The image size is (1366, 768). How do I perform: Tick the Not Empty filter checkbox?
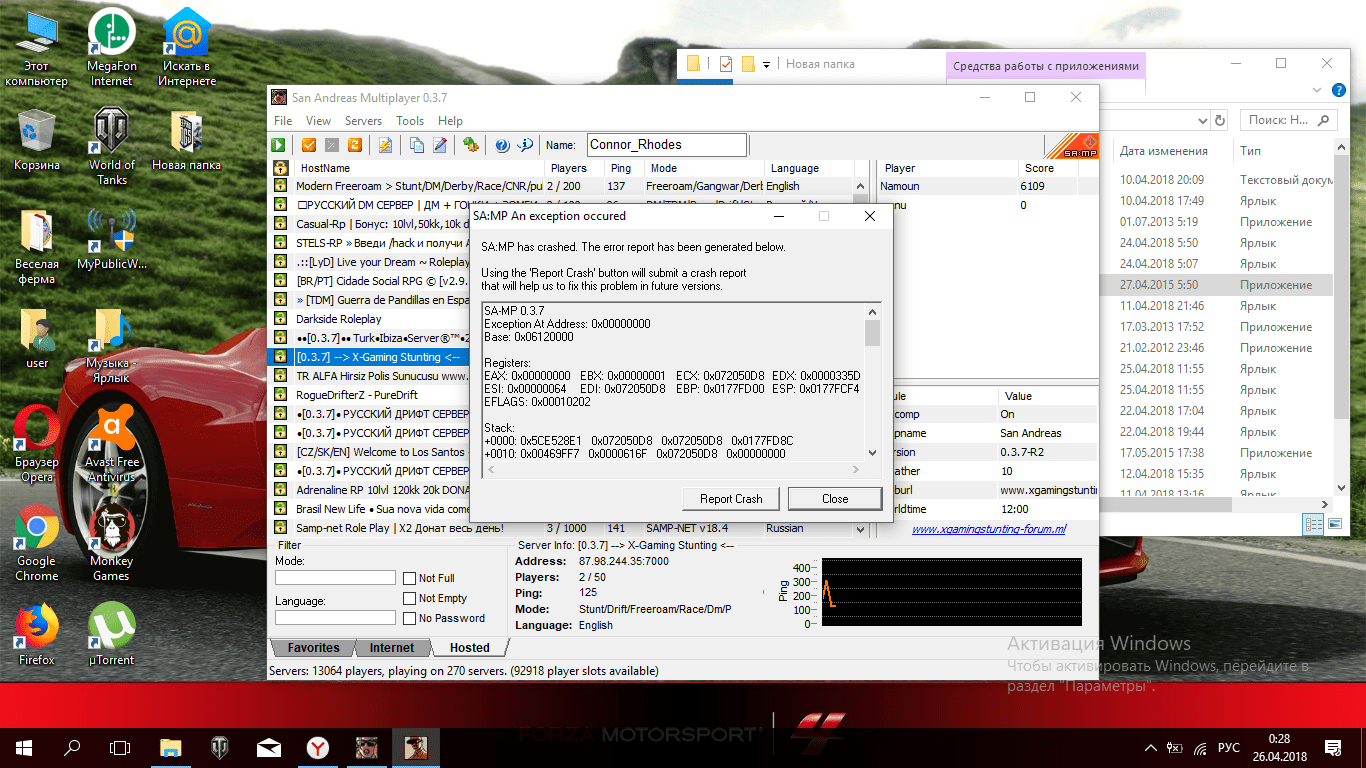(410, 598)
